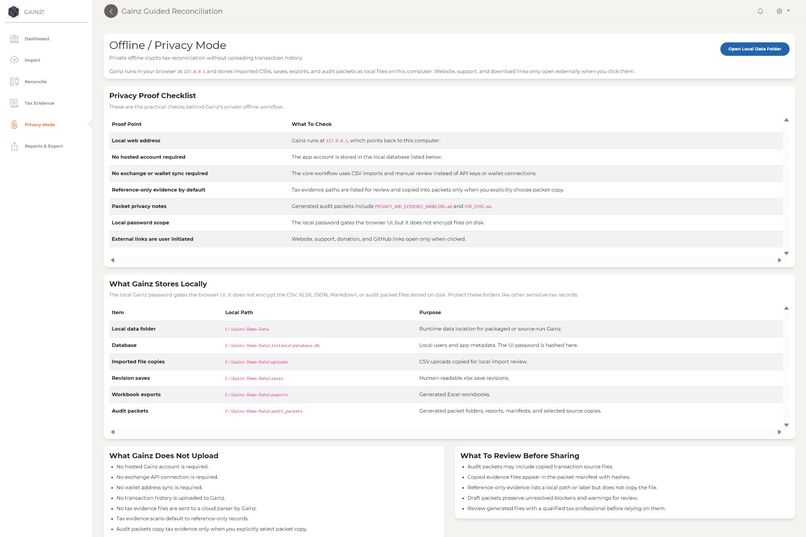806x537 pixels.
Task: Click the Database item cell
Action: (x=124, y=345)
